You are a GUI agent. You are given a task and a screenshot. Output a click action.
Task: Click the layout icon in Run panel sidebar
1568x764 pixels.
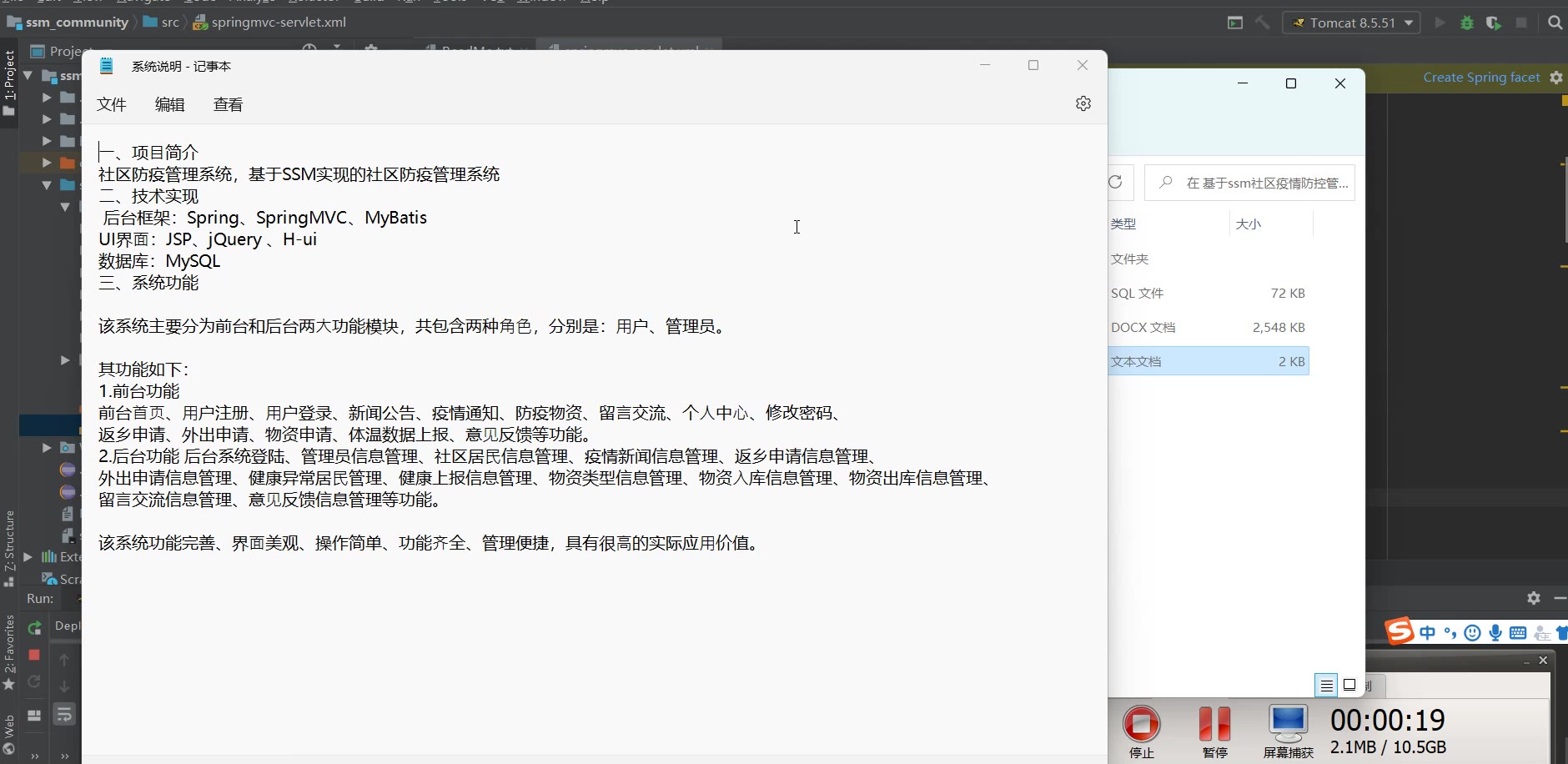[34, 715]
